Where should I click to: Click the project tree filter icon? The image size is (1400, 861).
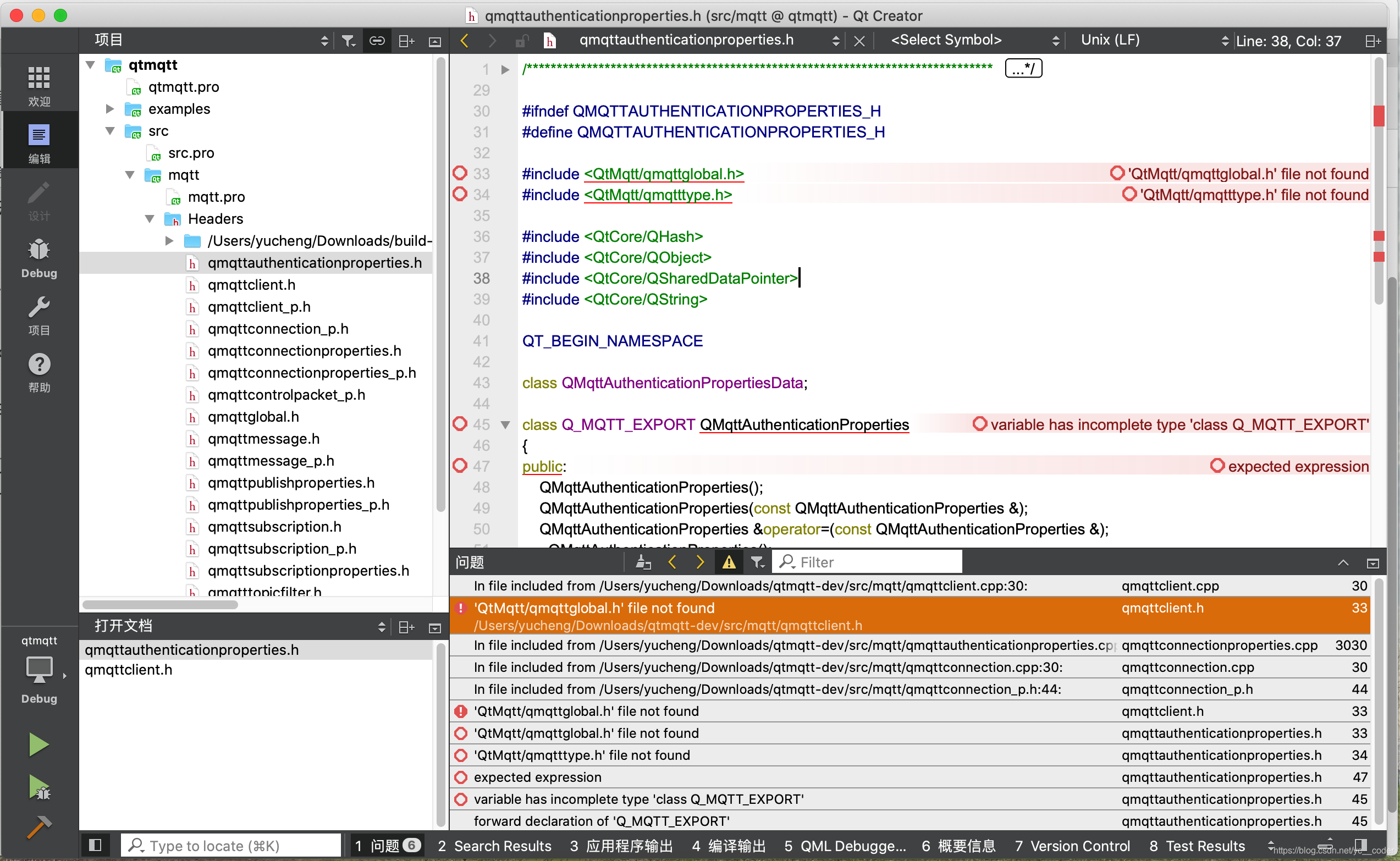tap(348, 41)
